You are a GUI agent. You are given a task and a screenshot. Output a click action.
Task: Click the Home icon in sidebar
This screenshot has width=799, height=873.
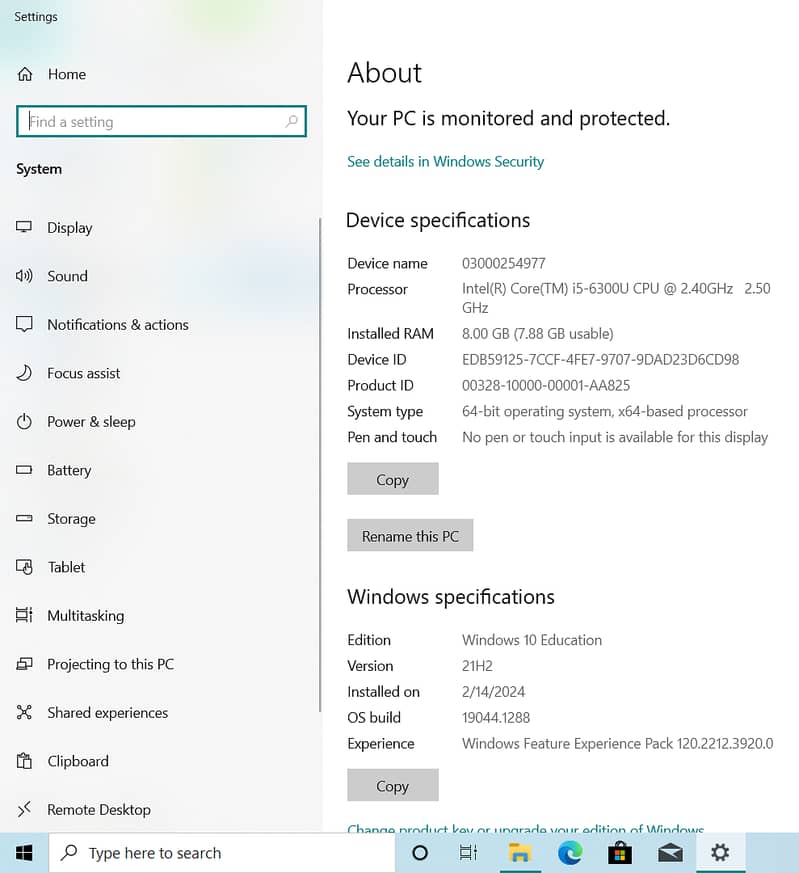point(25,75)
